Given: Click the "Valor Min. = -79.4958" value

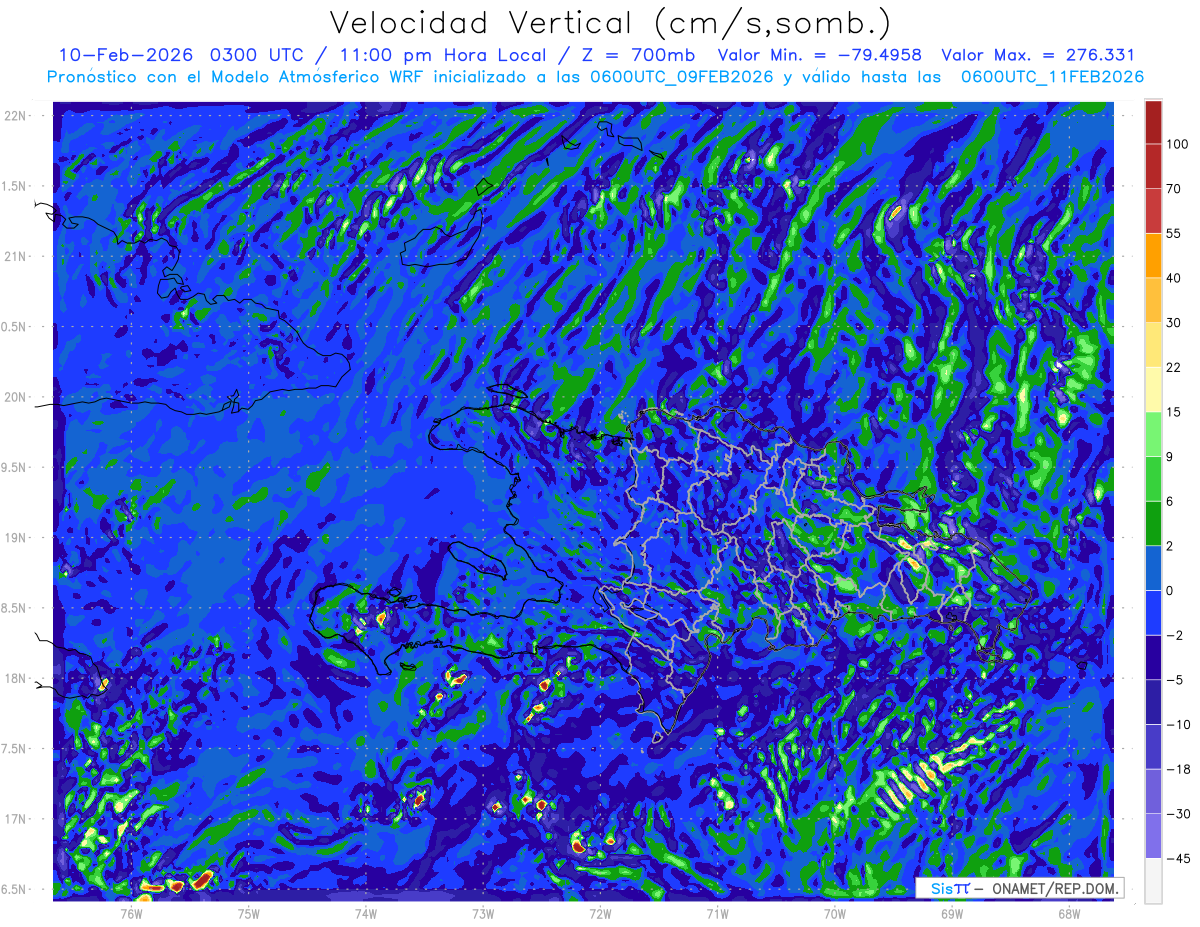Looking at the screenshot, I should point(820,55).
